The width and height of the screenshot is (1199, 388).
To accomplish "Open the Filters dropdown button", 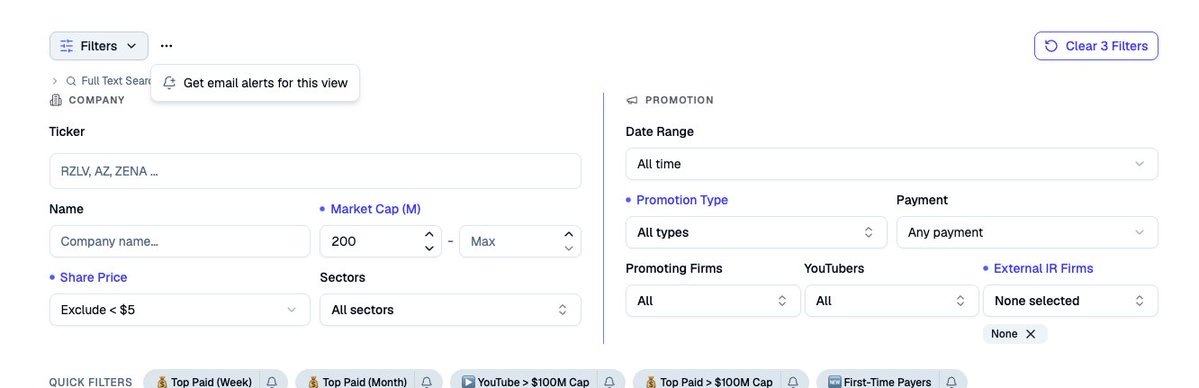I will click(x=99, y=46).
